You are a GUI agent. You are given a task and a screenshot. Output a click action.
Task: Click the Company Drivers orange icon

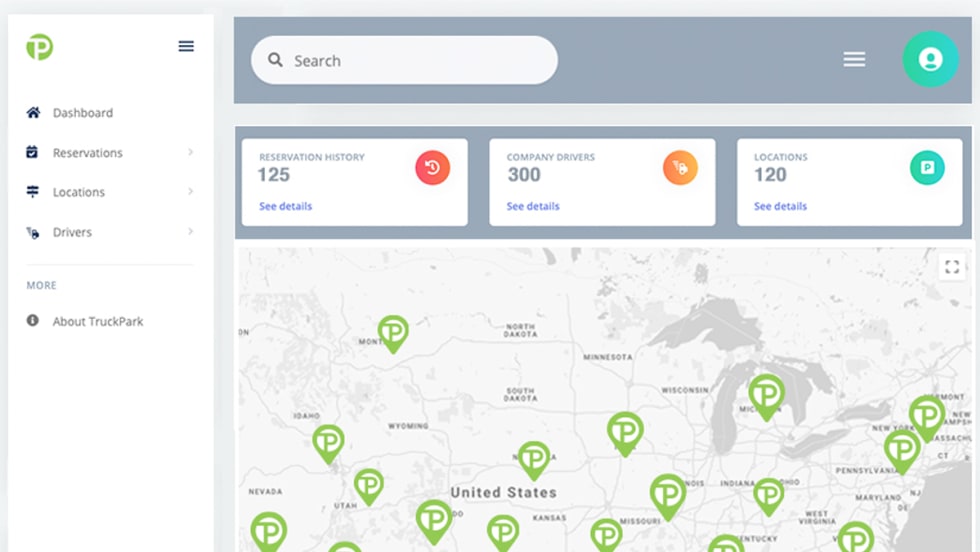coord(680,168)
